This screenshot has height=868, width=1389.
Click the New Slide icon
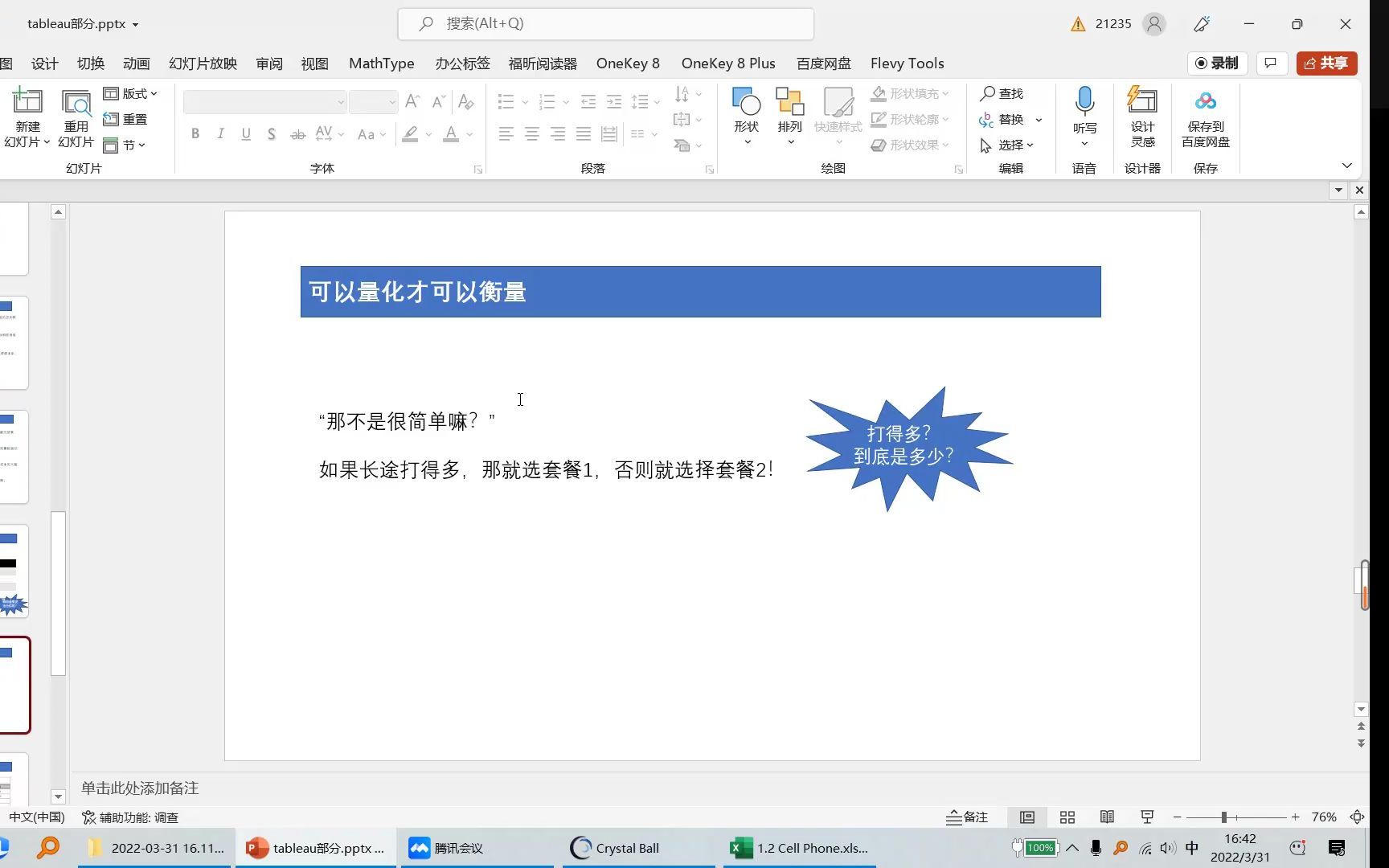coord(27,101)
